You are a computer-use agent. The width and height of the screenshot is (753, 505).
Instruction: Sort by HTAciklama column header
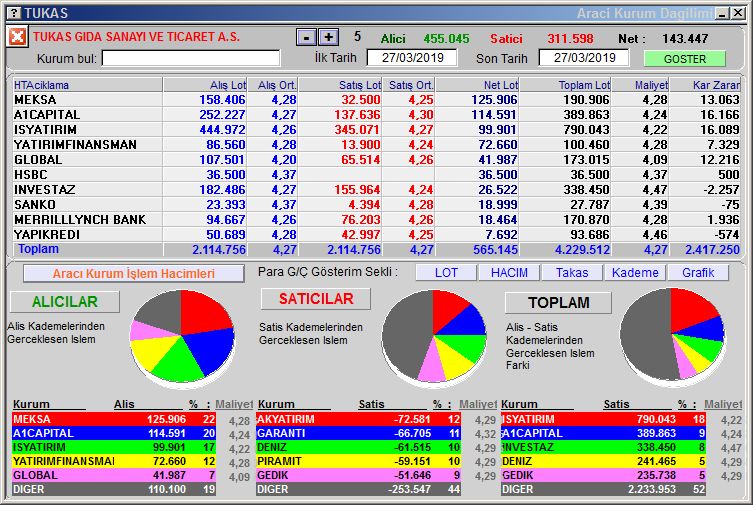87,85
